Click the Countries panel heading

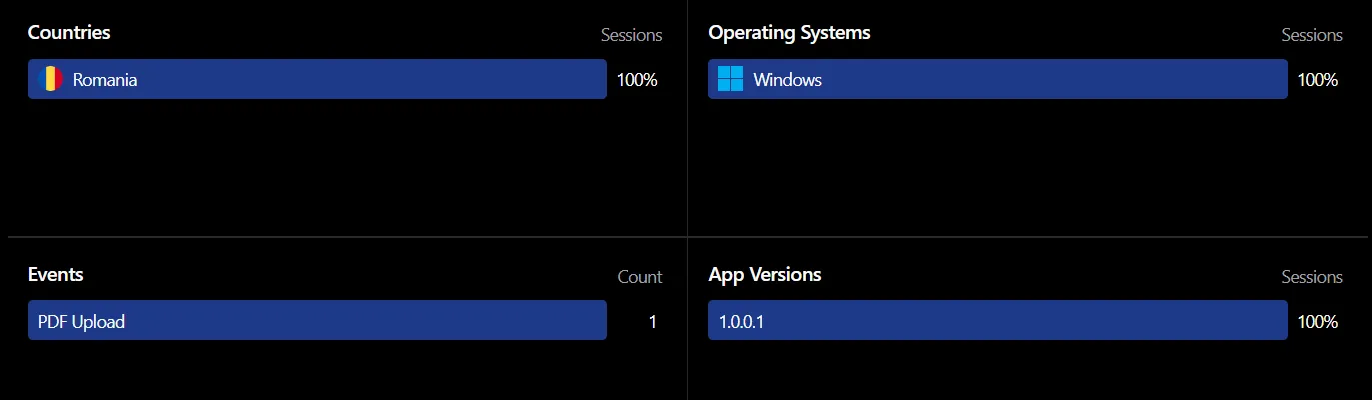[69, 33]
